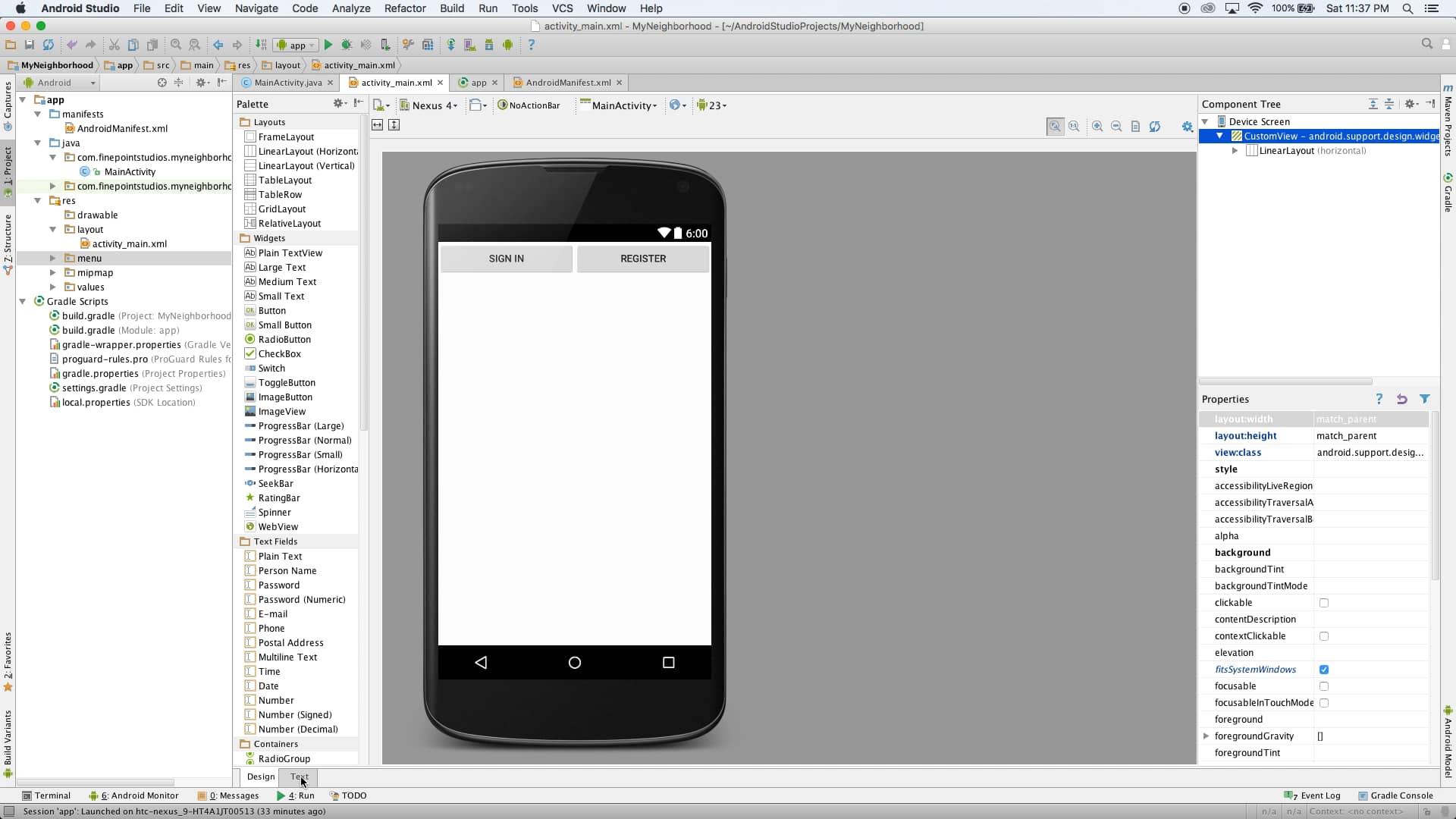Click the debug app bug icon
Screen dimensions: 1456x819
(347, 45)
